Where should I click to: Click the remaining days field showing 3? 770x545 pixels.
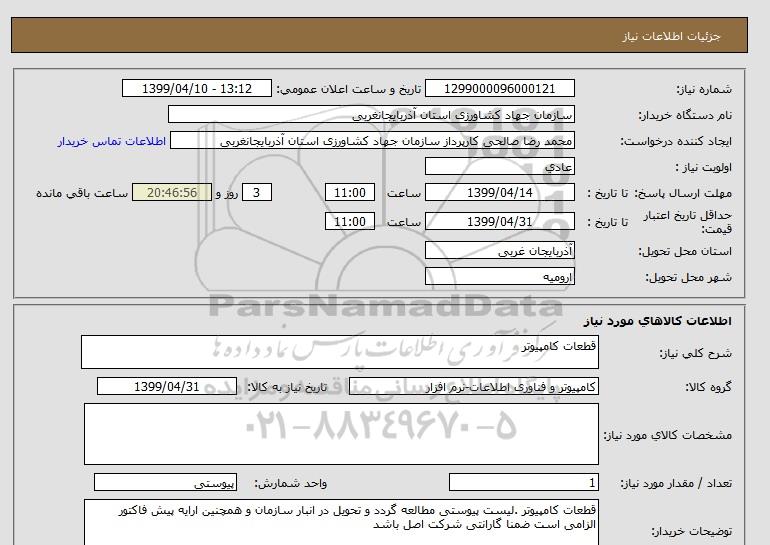[x=257, y=192]
